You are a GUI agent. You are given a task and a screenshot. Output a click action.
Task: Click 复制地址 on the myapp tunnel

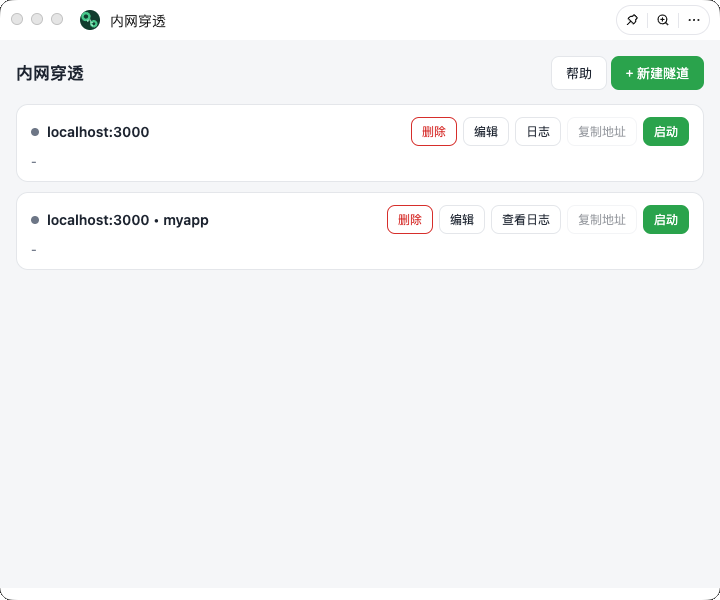click(602, 219)
